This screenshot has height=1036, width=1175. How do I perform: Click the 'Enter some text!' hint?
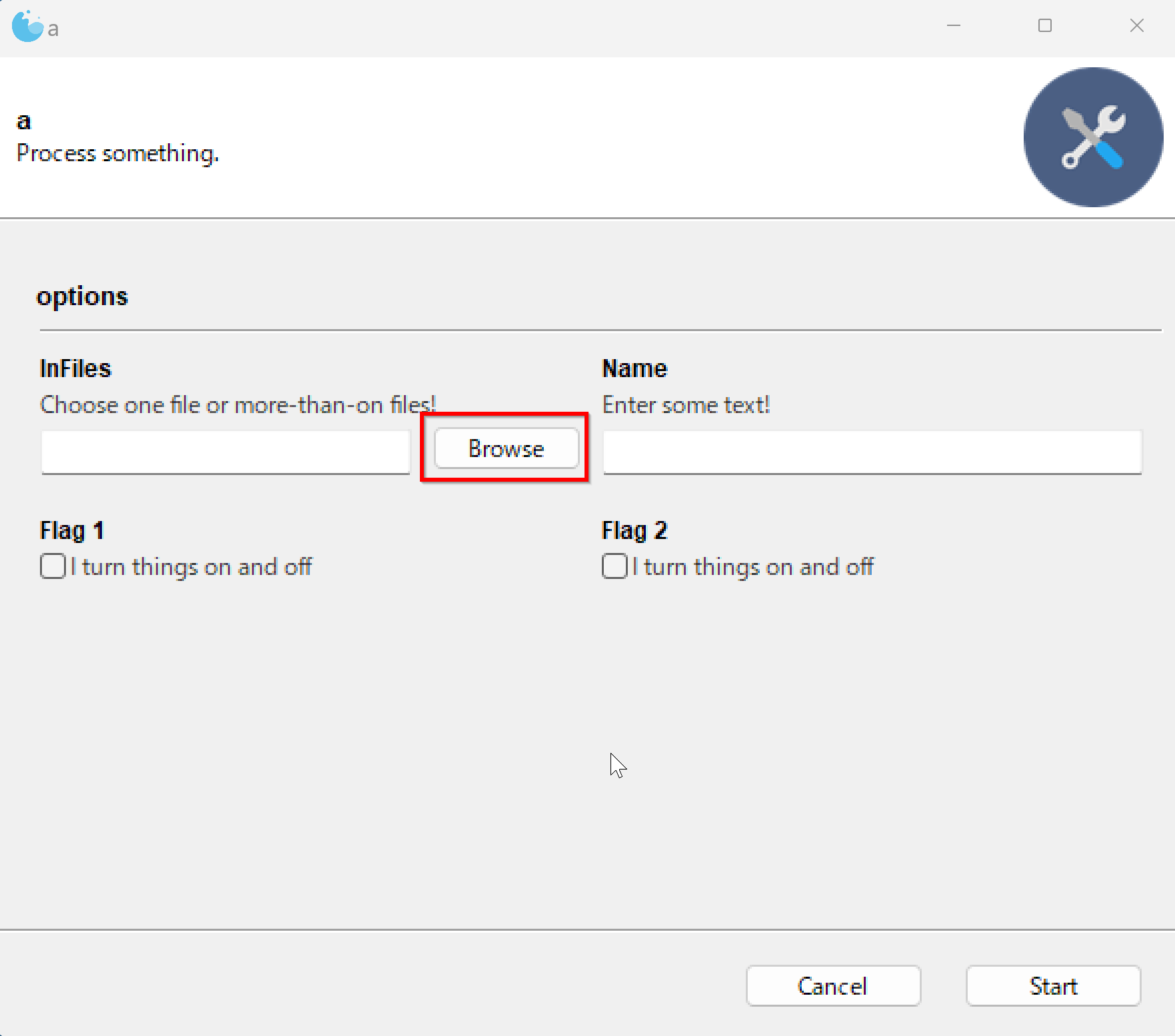(686, 405)
